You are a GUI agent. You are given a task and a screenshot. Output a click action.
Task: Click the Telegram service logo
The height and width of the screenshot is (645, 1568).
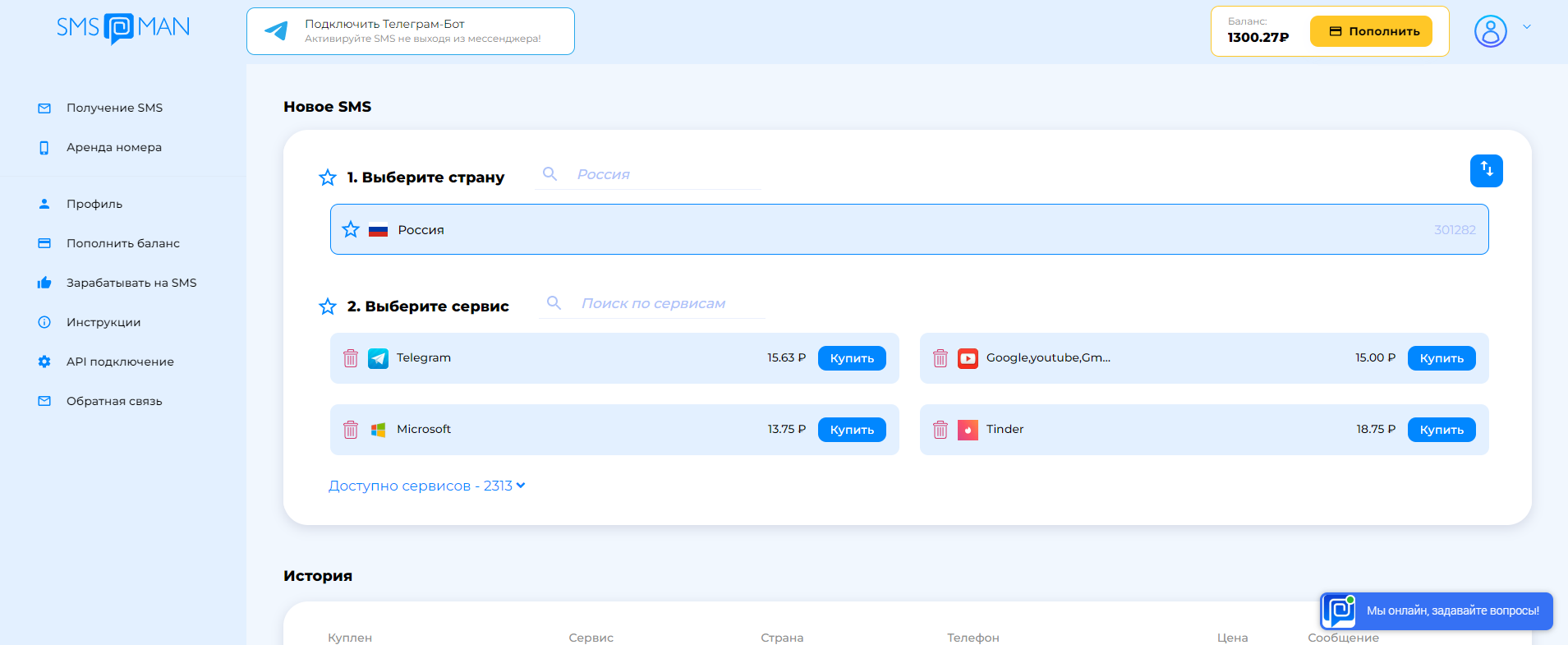coord(378,358)
